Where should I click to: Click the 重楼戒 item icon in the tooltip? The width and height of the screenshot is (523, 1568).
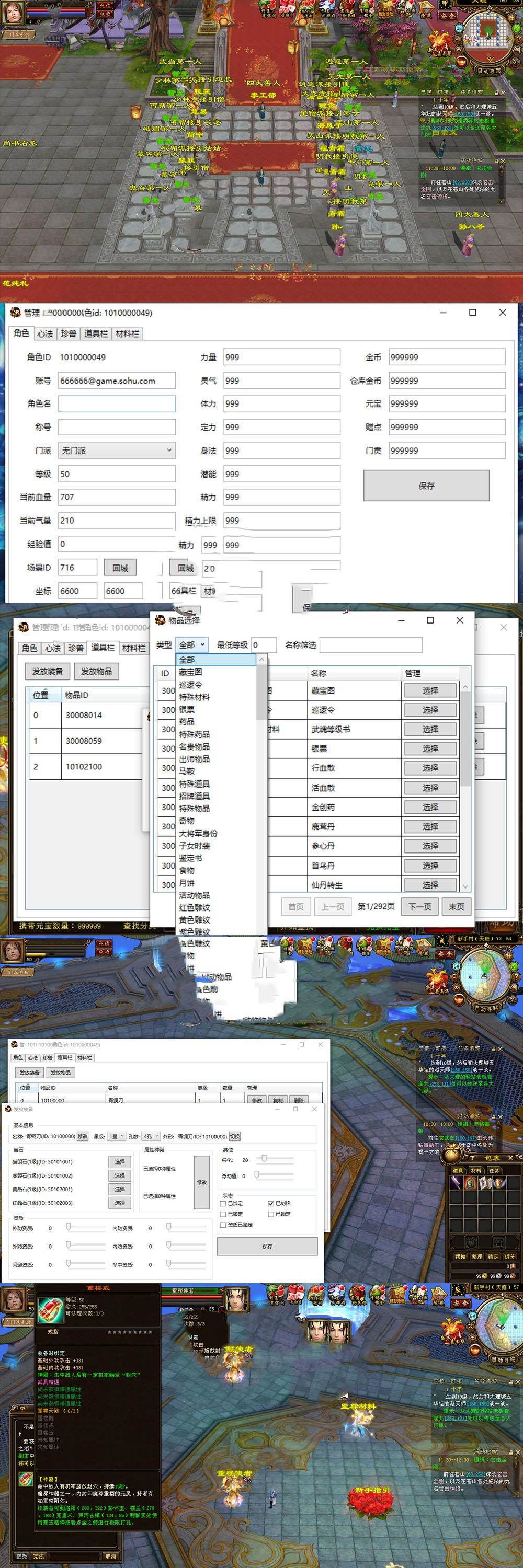[x=50, y=1310]
